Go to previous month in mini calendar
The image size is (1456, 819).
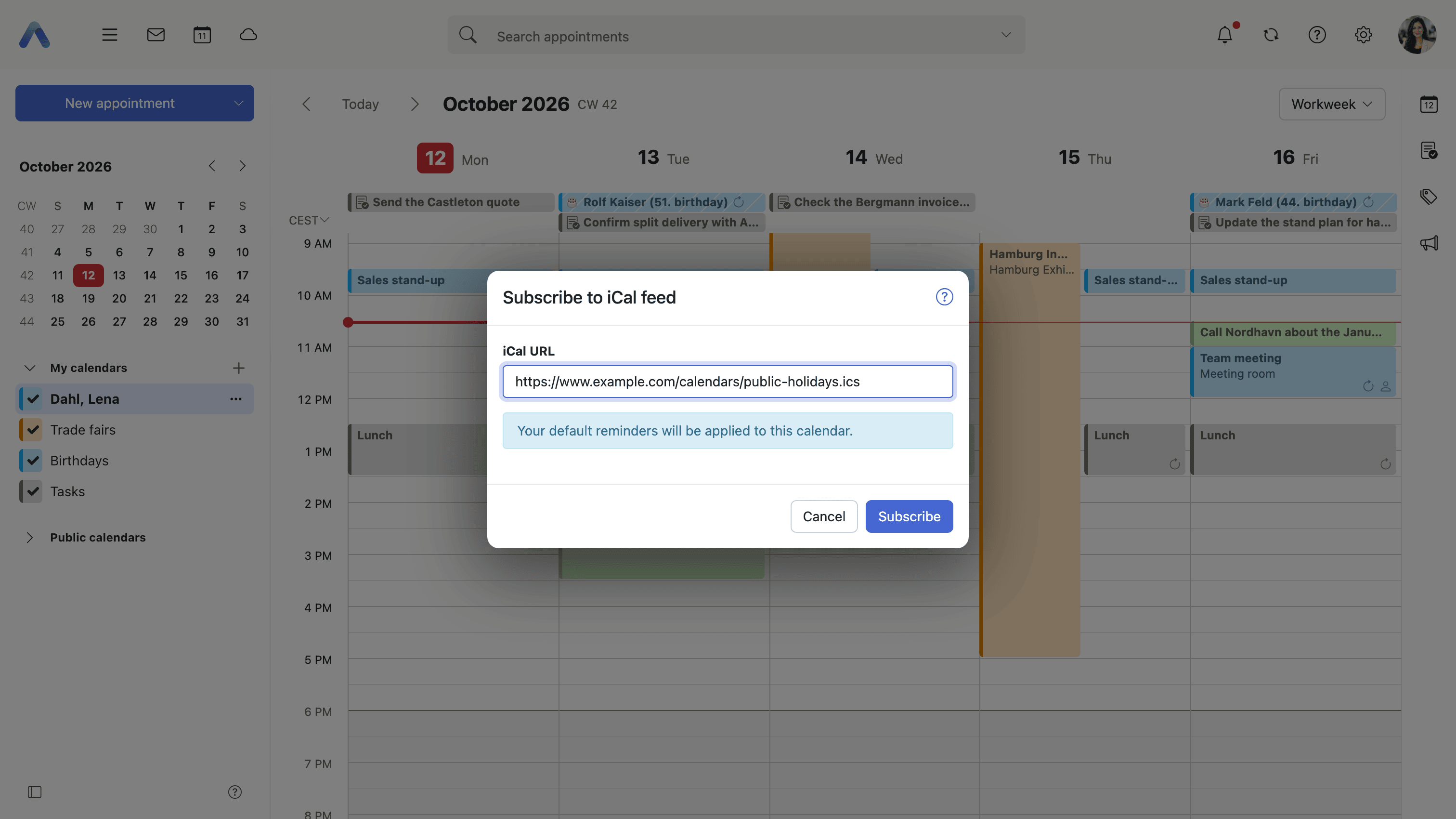pyautogui.click(x=212, y=166)
